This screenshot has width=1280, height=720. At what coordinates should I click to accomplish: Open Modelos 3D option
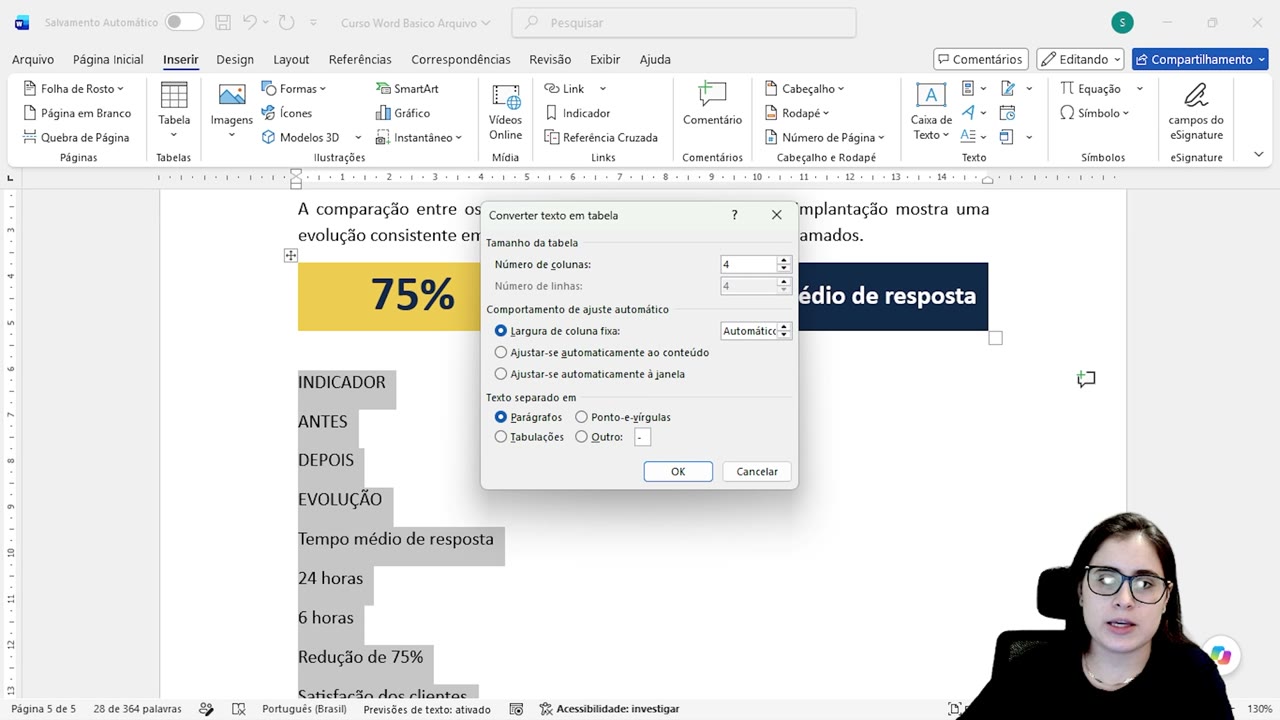coord(301,137)
